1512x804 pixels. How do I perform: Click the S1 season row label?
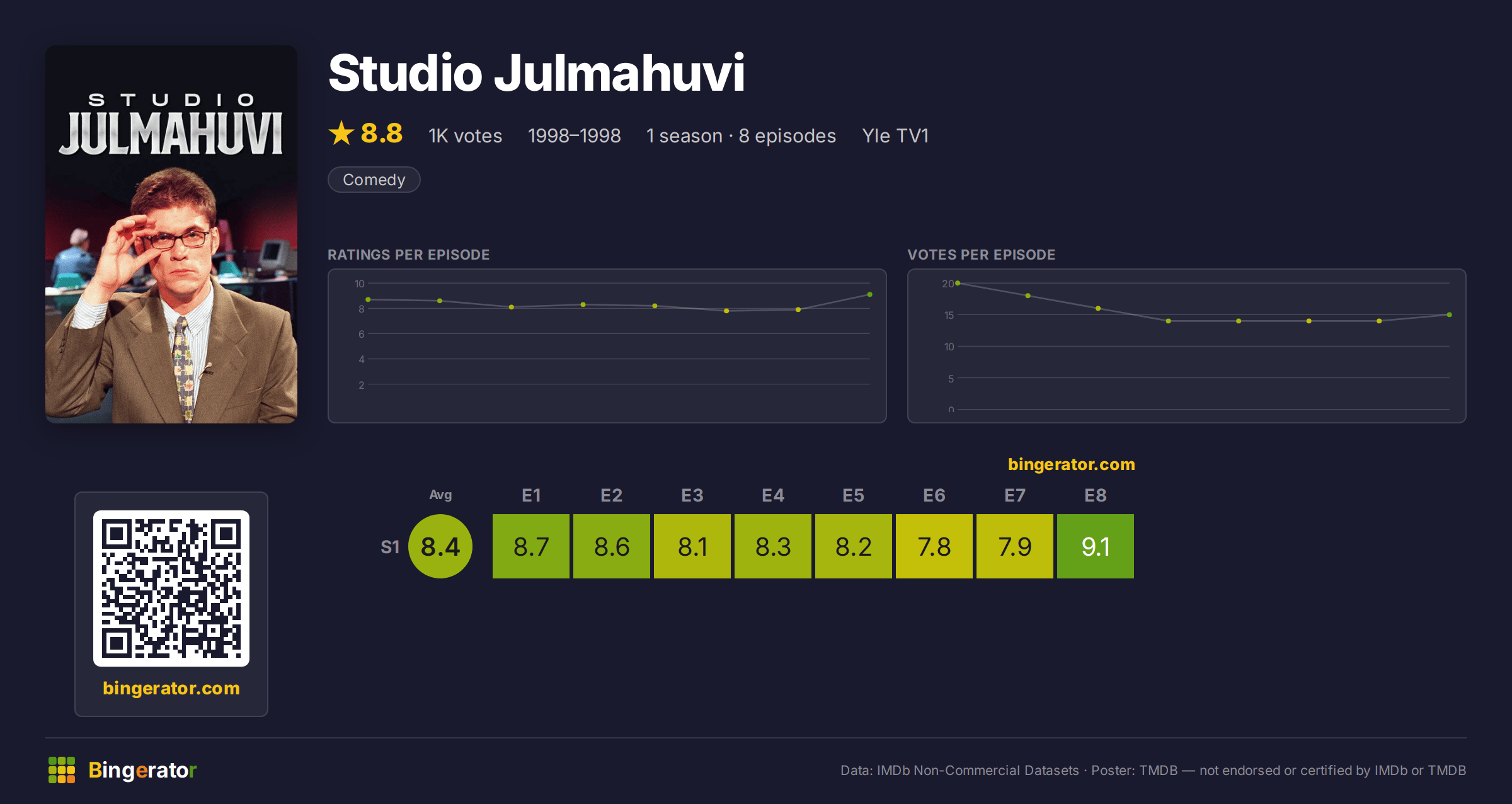(390, 546)
